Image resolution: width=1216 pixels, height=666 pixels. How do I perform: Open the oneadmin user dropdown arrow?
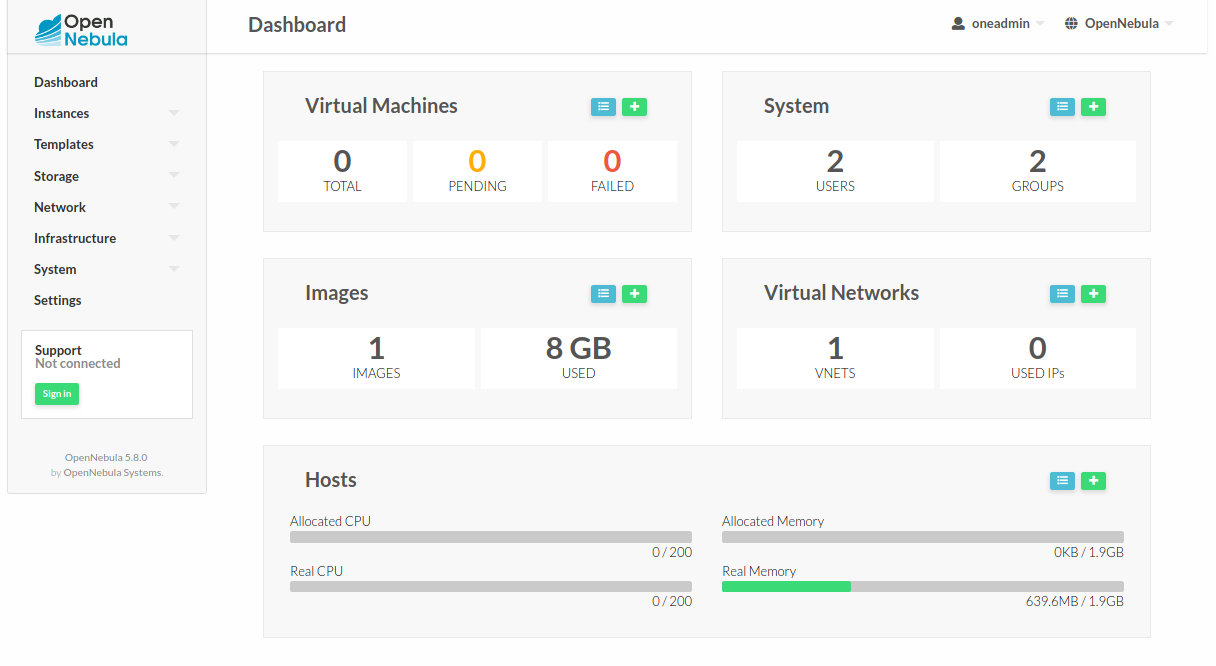point(1040,24)
